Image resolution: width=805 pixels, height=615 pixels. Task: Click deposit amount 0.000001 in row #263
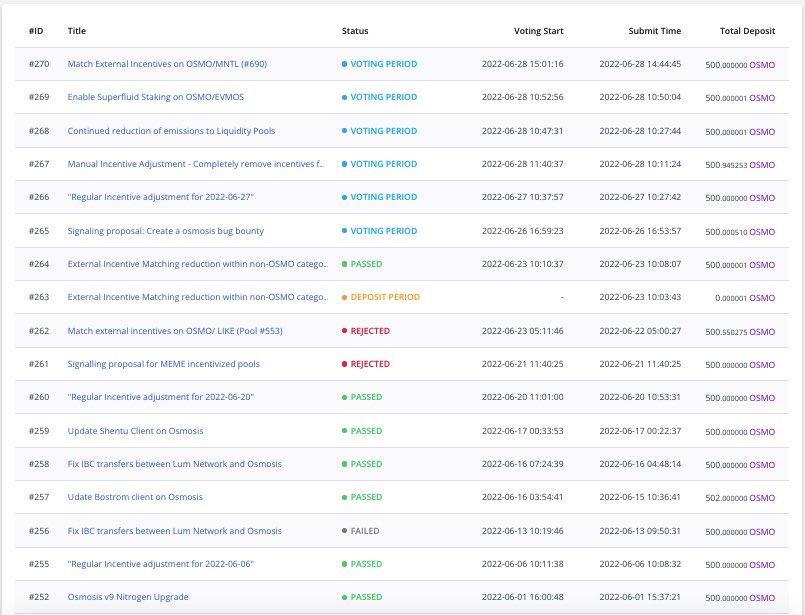pyautogui.click(x=731, y=298)
